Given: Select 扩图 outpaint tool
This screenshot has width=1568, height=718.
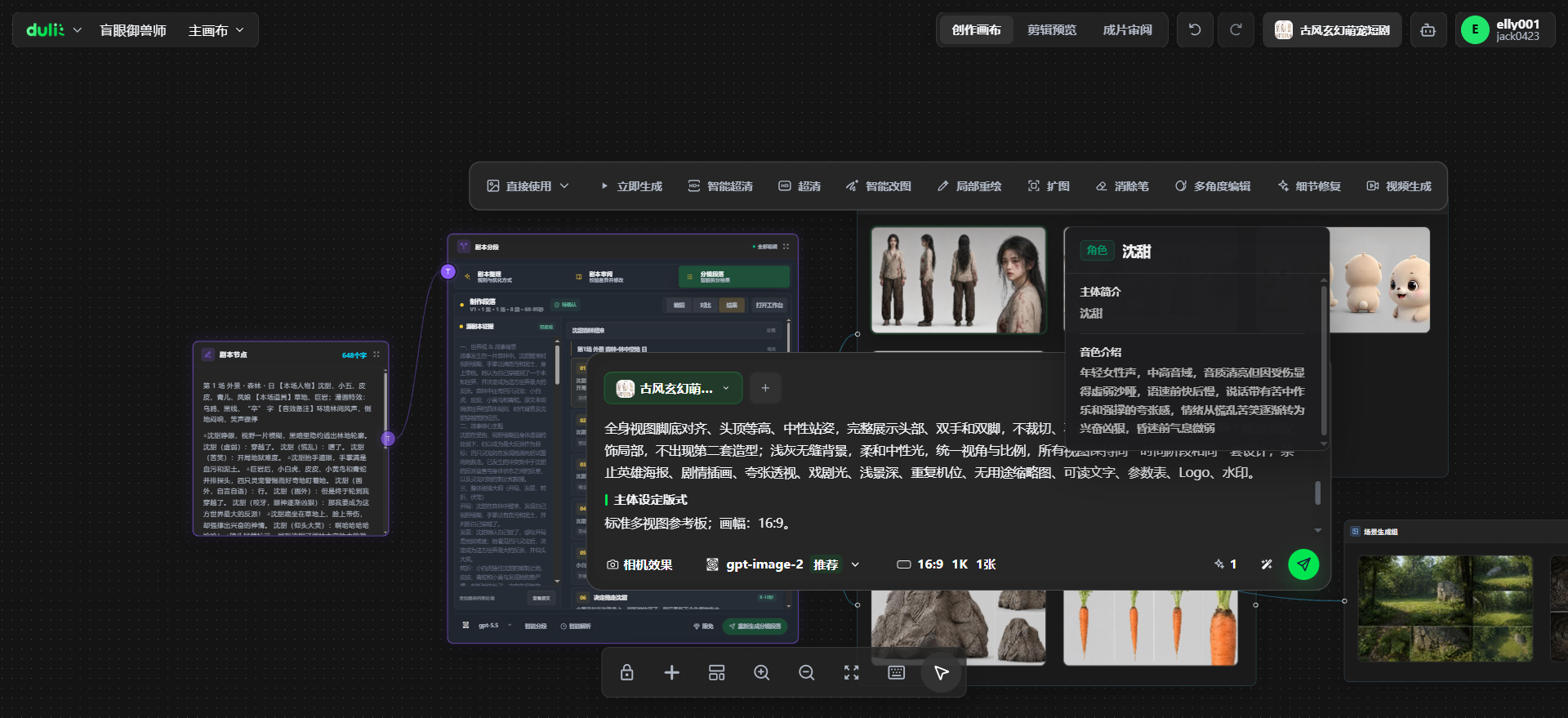Looking at the screenshot, I should pyautogui.click(x=1049, y=186).
